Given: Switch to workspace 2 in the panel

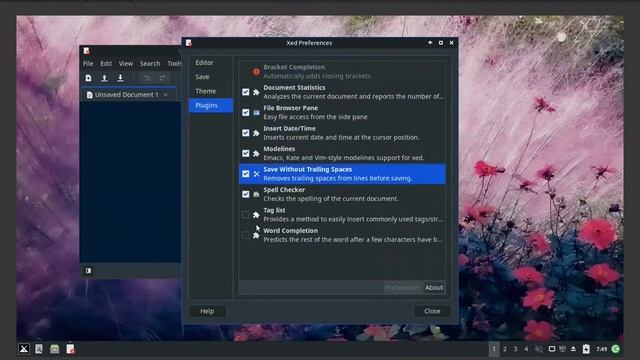Looking at the screenshot, I should point(505,349).
